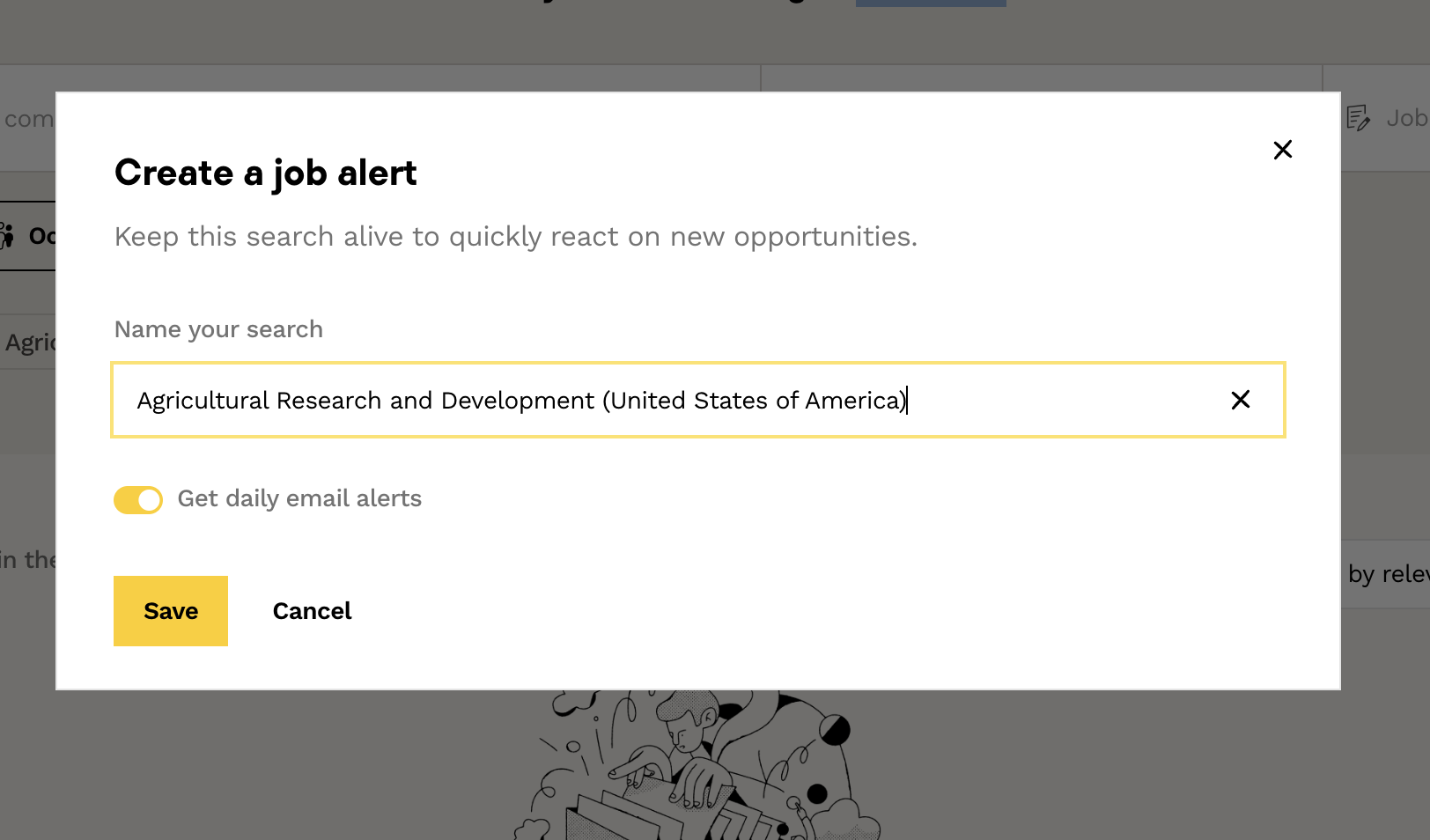Cancel the job alert creation

coord(312,611)
